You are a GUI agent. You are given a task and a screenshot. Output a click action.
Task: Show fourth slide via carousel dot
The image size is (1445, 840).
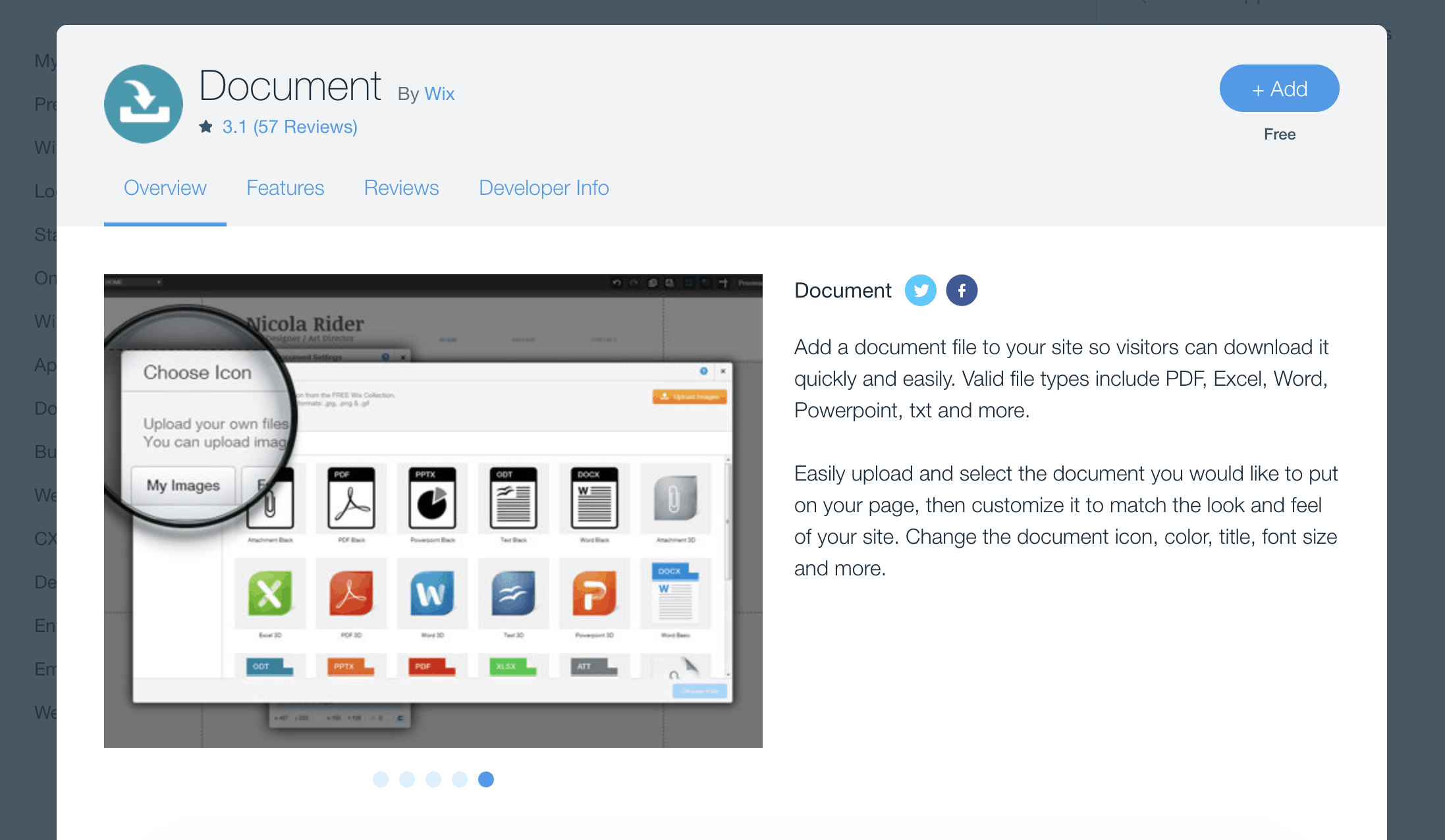click(460, 779)
